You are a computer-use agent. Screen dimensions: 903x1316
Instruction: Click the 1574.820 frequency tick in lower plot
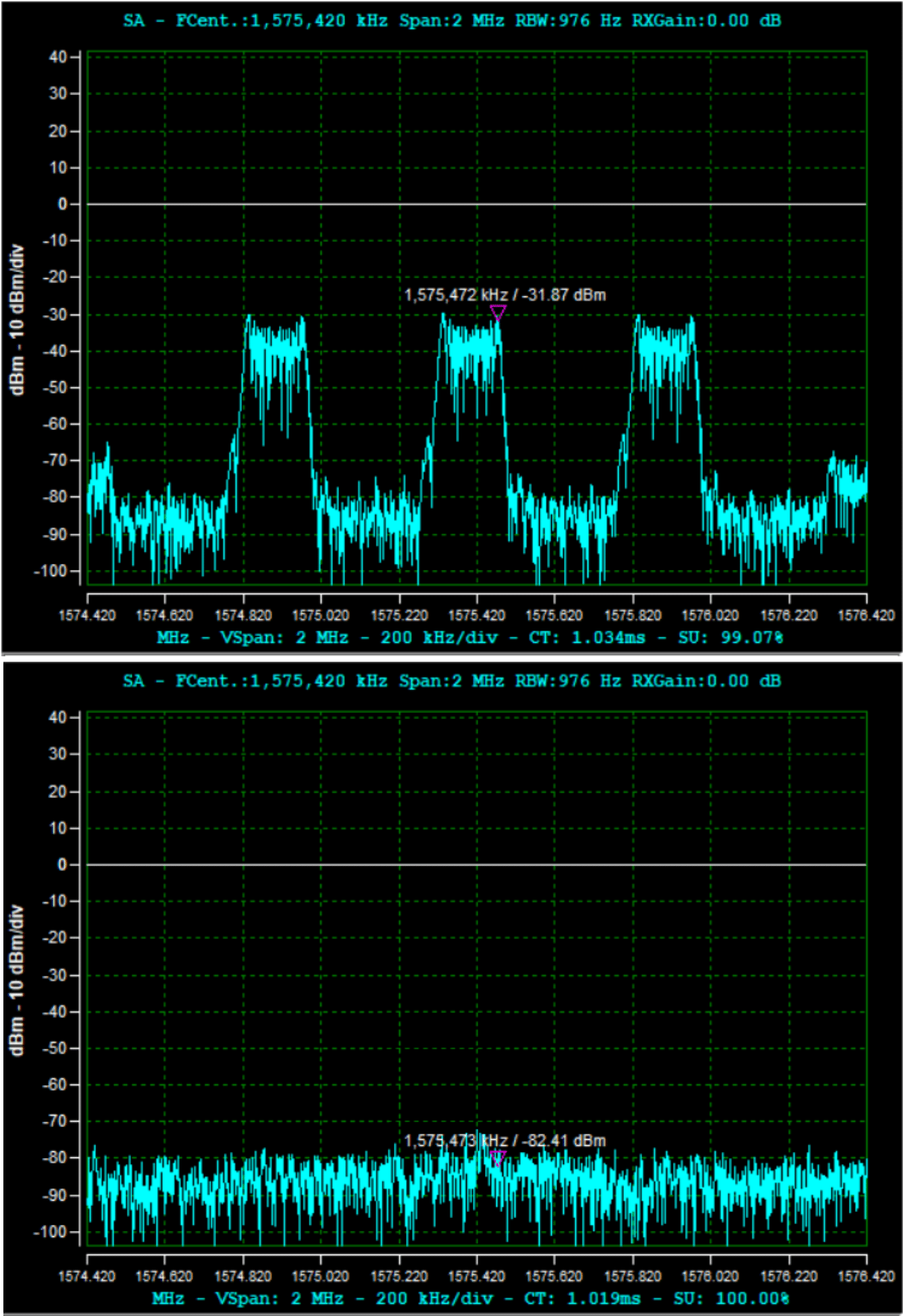(243, 1275)
